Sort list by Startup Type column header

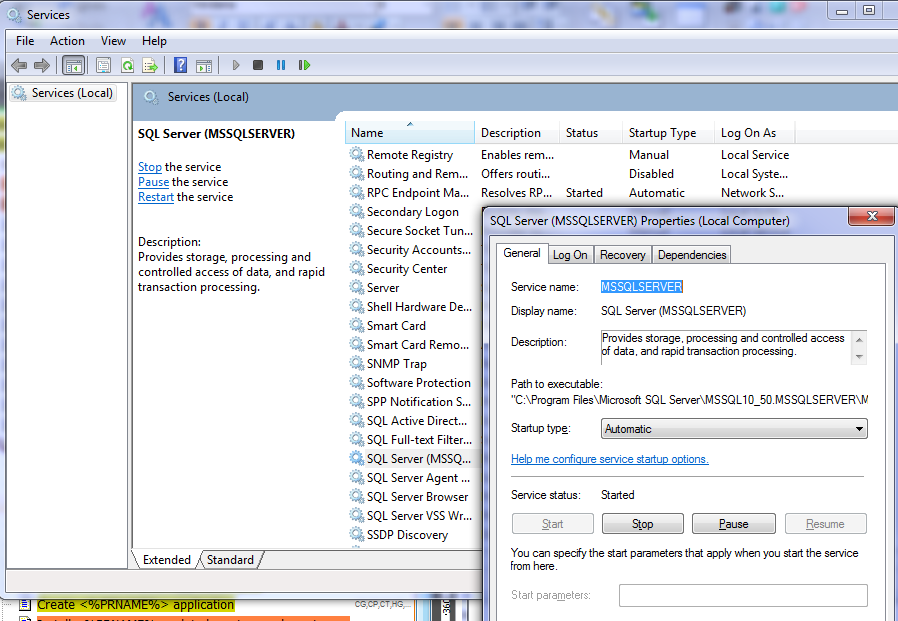668,133
